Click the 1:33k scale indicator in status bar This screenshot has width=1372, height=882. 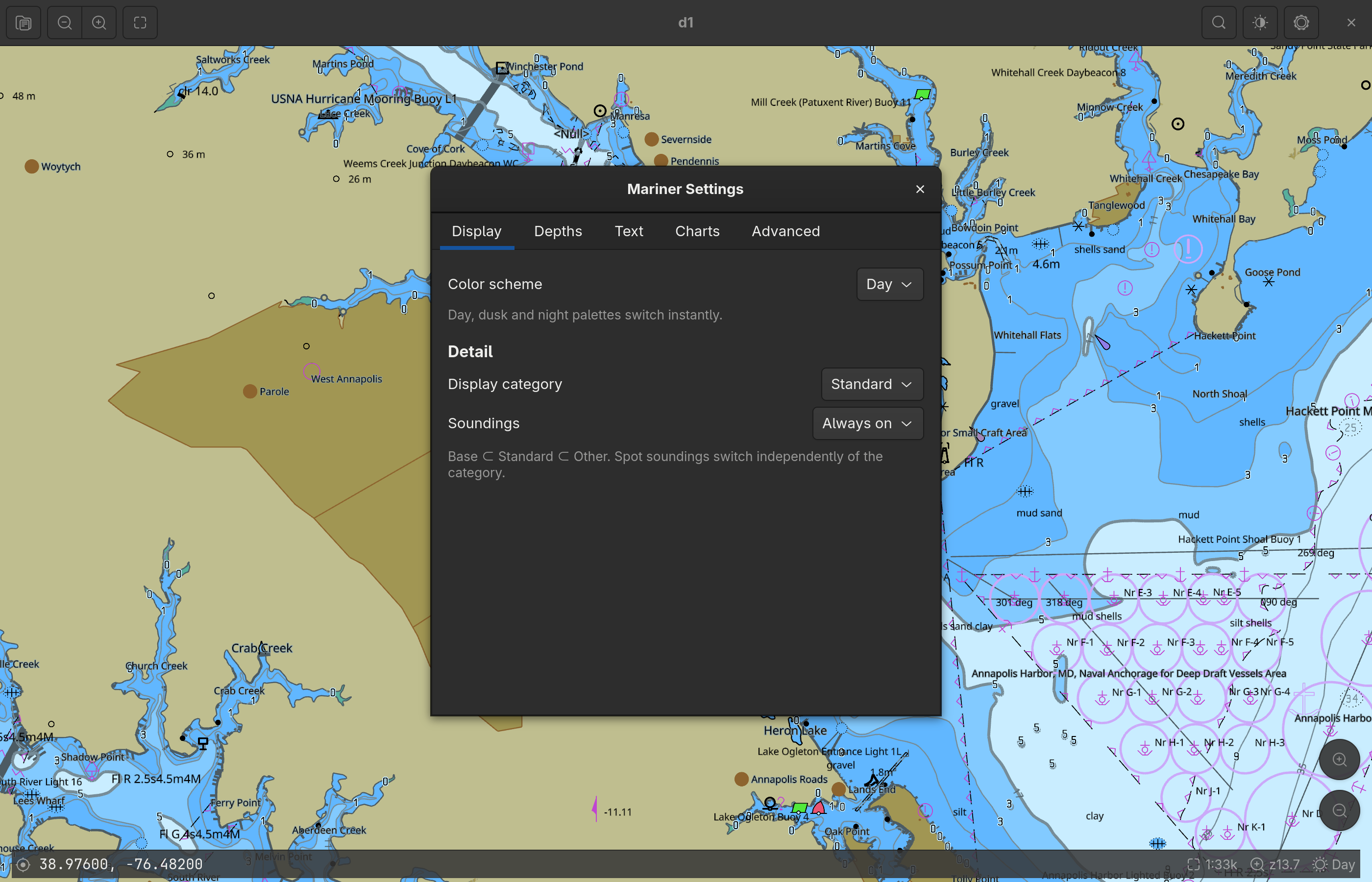coord(1212,864)
